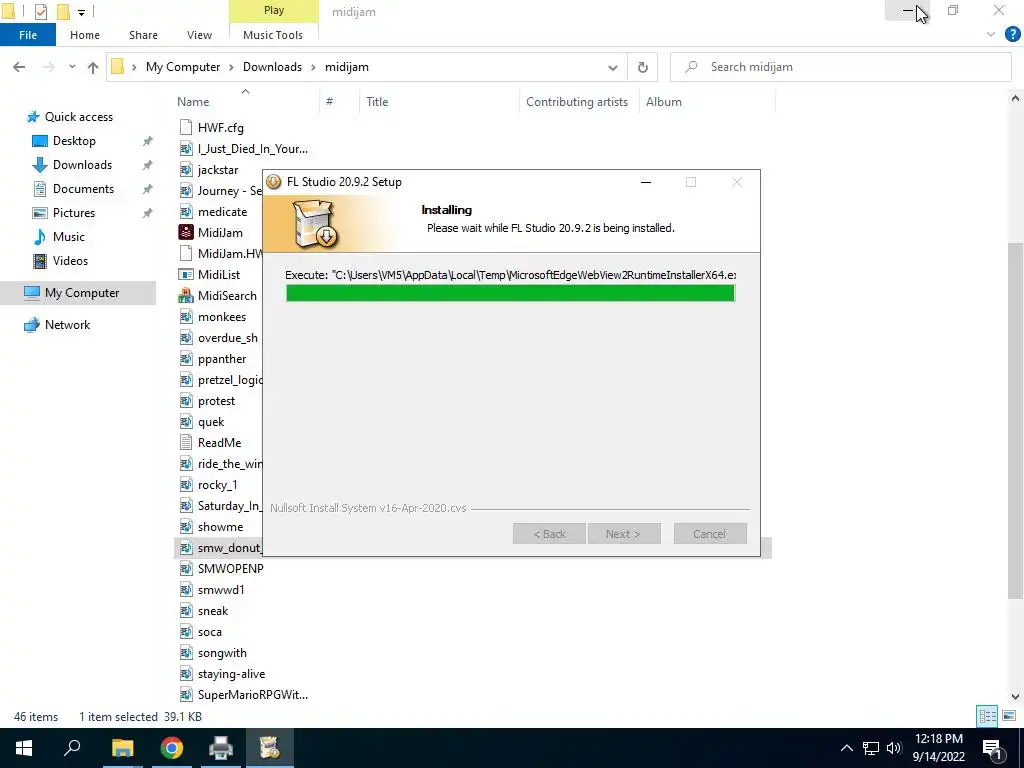Open the clock and date flyout

(x=938, y=748)
